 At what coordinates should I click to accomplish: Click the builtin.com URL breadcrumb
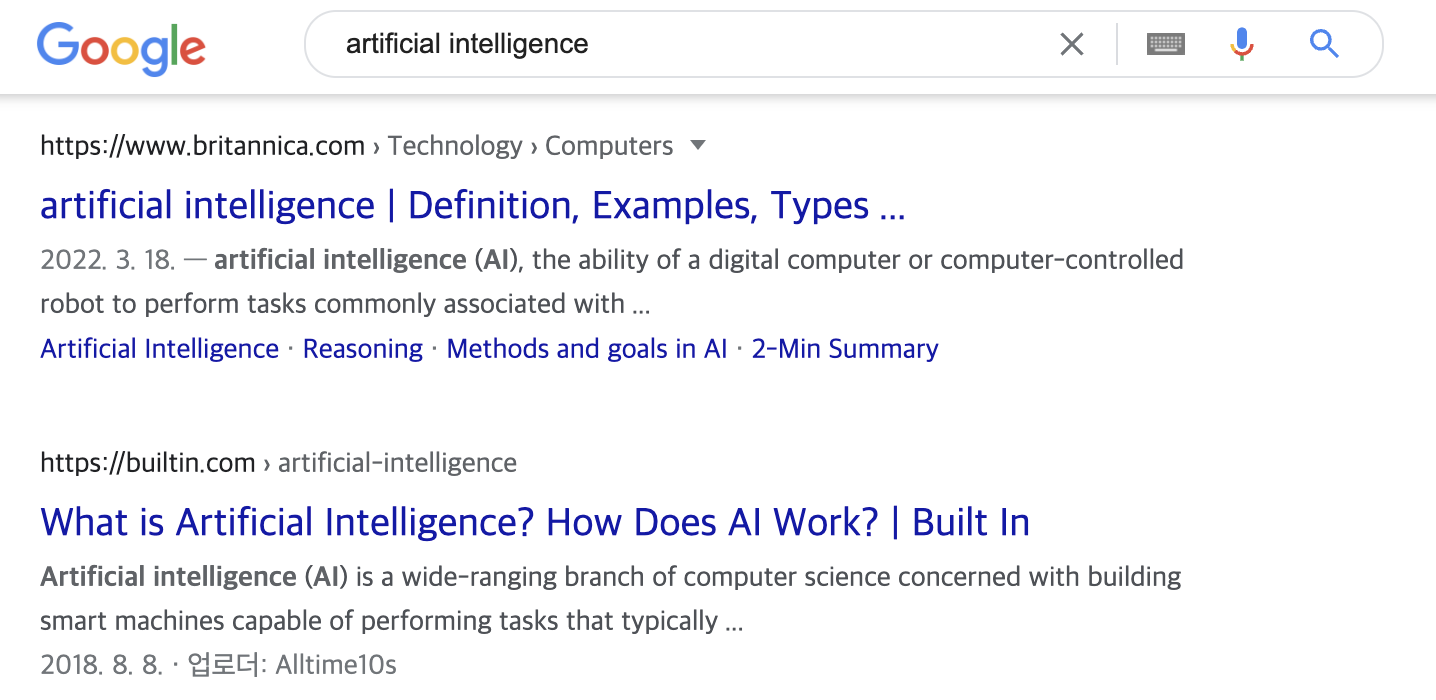(x=148, y=463)
